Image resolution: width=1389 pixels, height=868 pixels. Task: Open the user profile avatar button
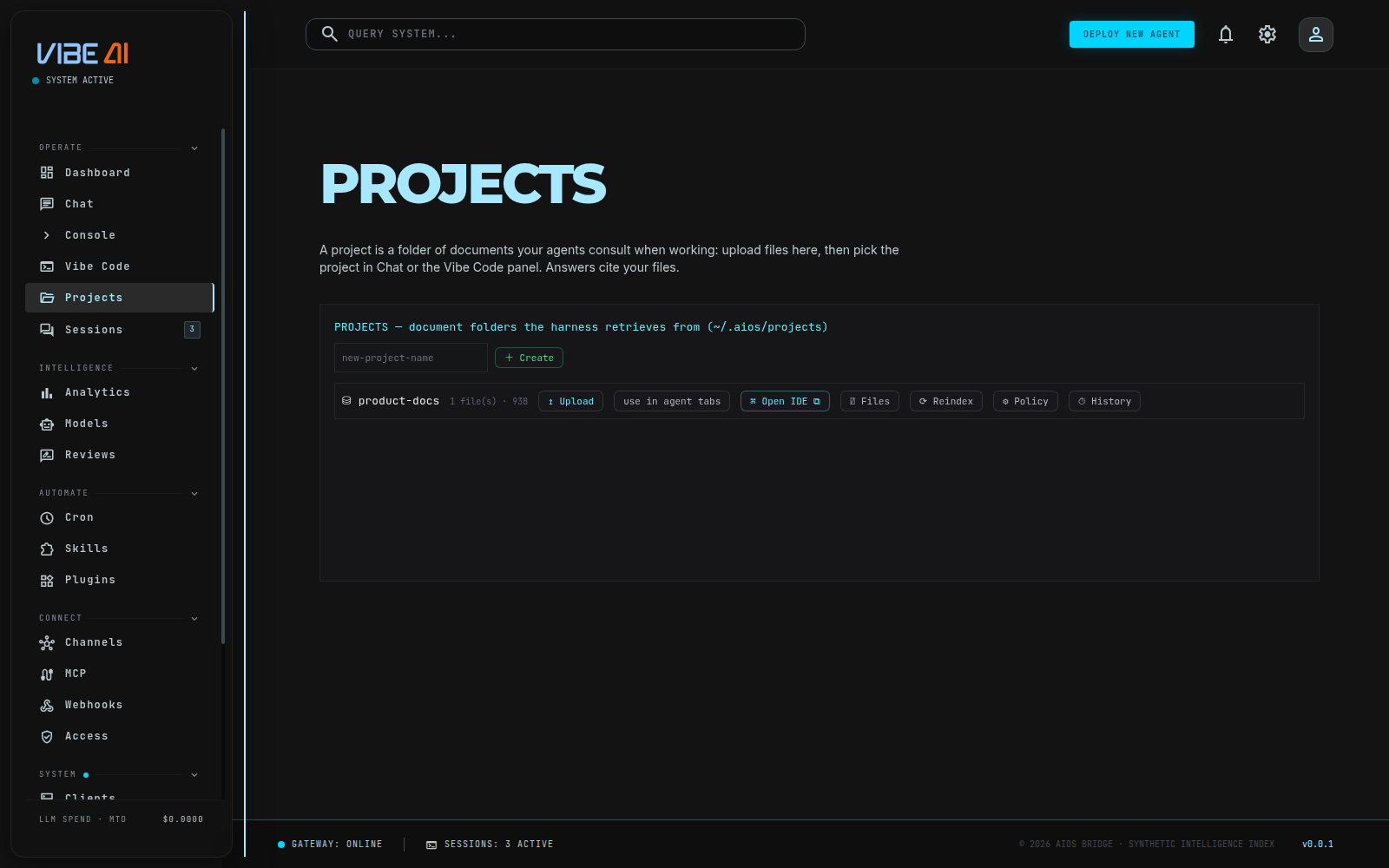1316,35
